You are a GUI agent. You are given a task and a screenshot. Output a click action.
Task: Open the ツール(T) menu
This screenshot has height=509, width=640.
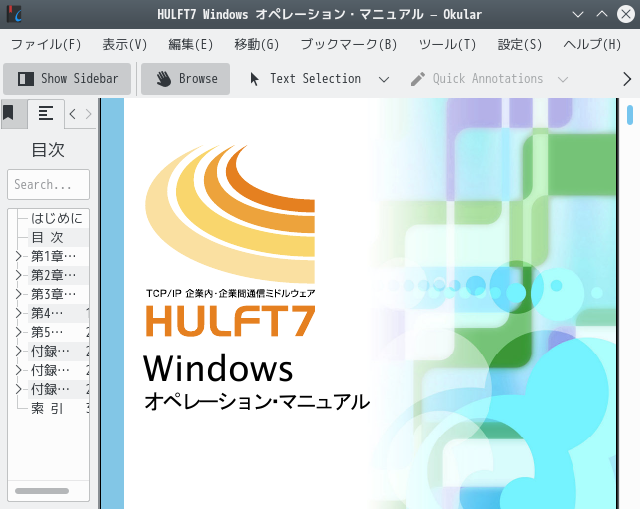[447, 44]
